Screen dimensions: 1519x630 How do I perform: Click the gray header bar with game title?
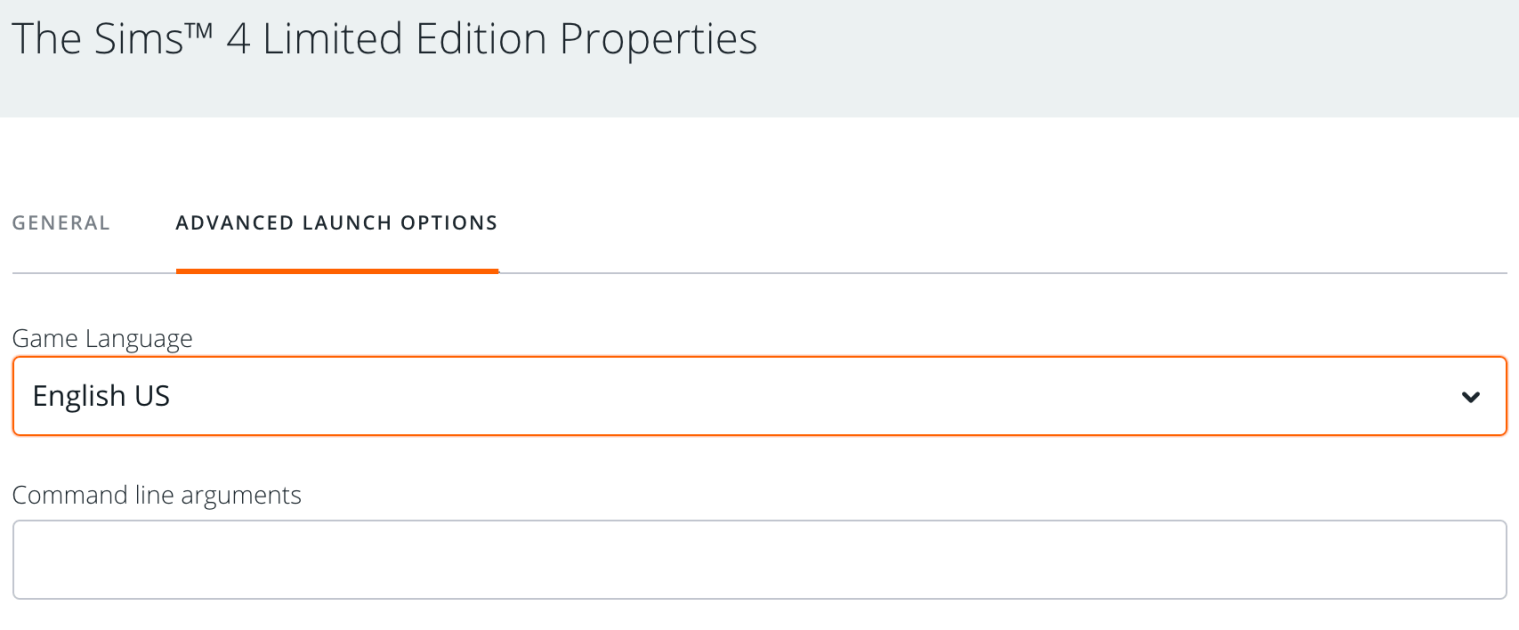(x=1100, y=58)
